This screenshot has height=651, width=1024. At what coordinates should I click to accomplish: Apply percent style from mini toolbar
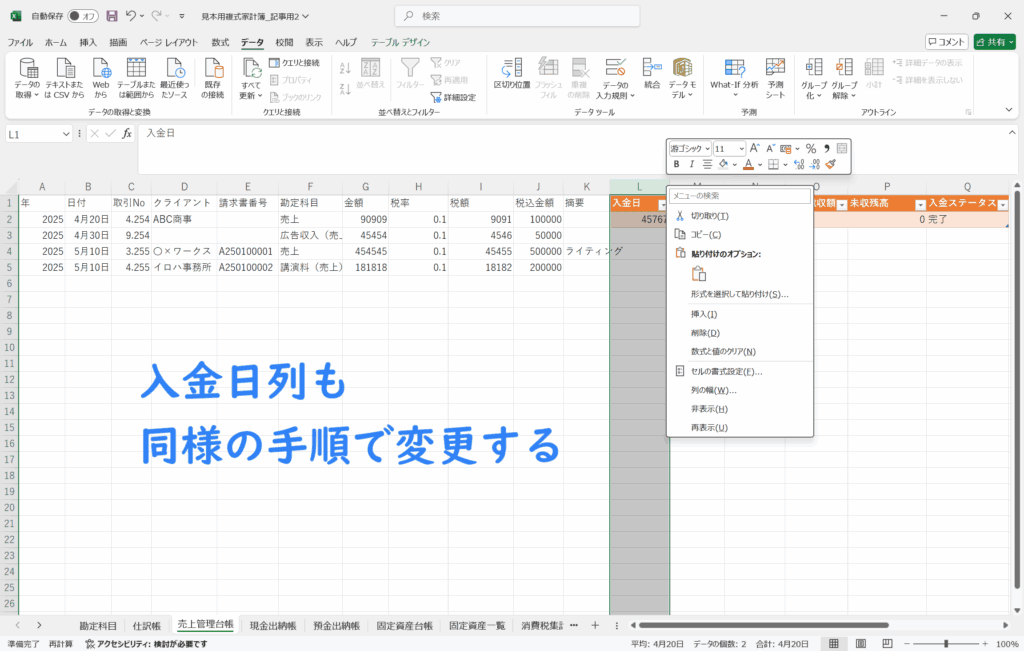coord(811,148)
